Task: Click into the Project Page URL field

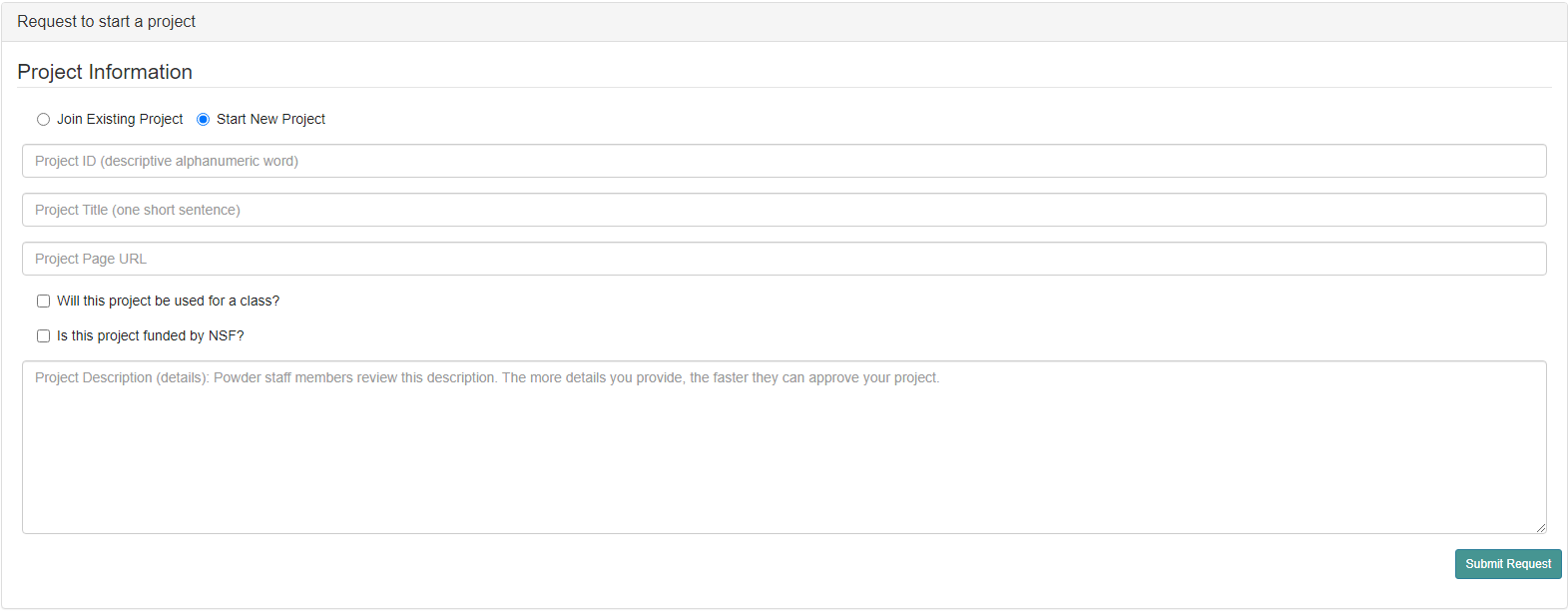Action: 784,259
